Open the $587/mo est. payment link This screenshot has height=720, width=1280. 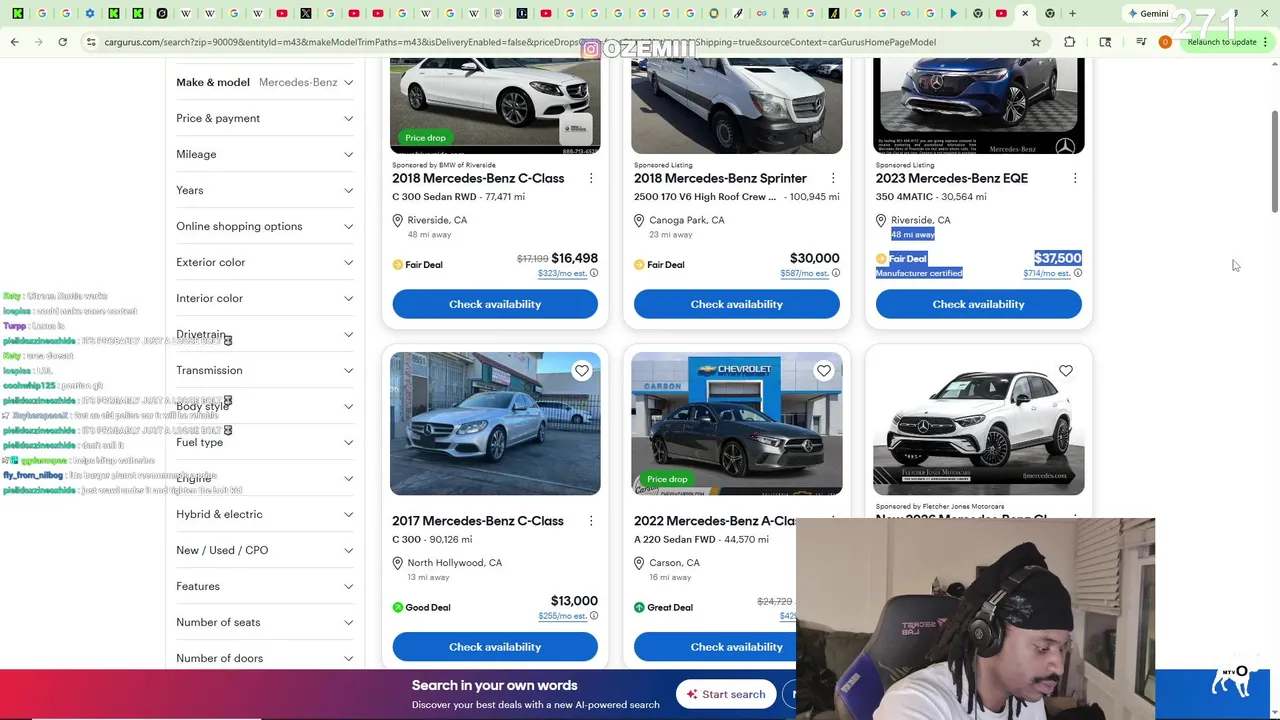[x=804, y=273]
